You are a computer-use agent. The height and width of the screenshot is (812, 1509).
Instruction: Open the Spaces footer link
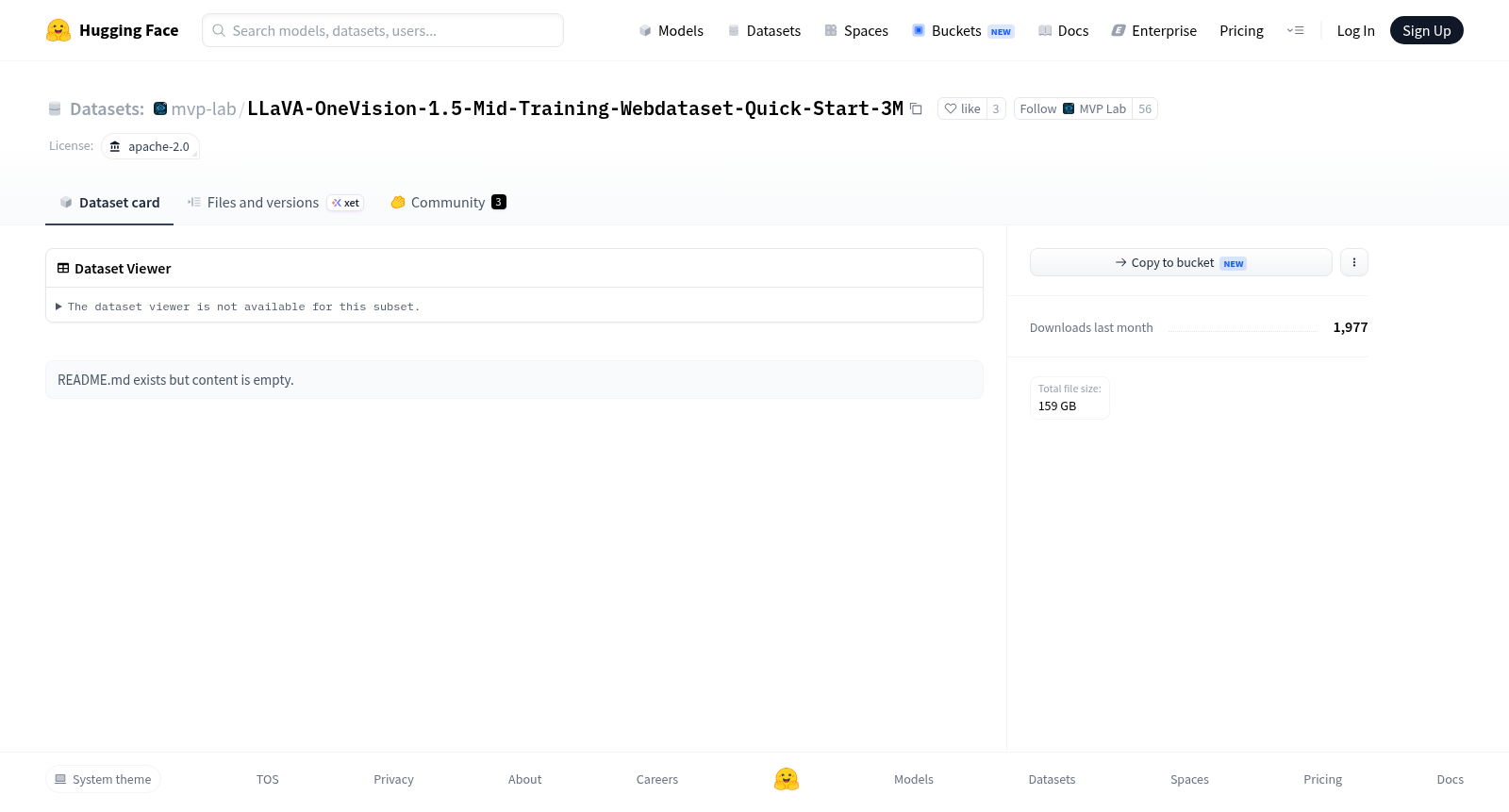(1189, 779)
